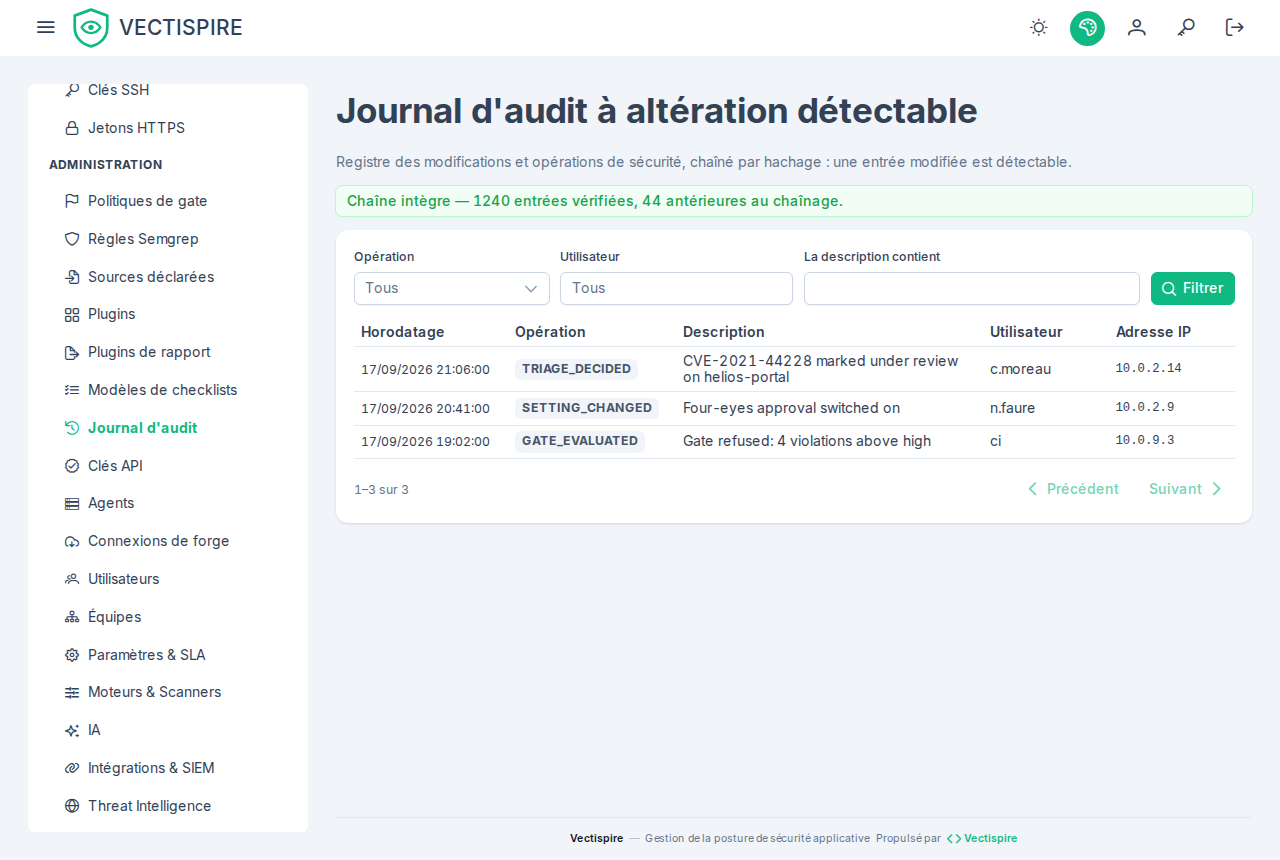
Task: Click the Politiques de gate flag icon
Action: click(x=72, y=201)
